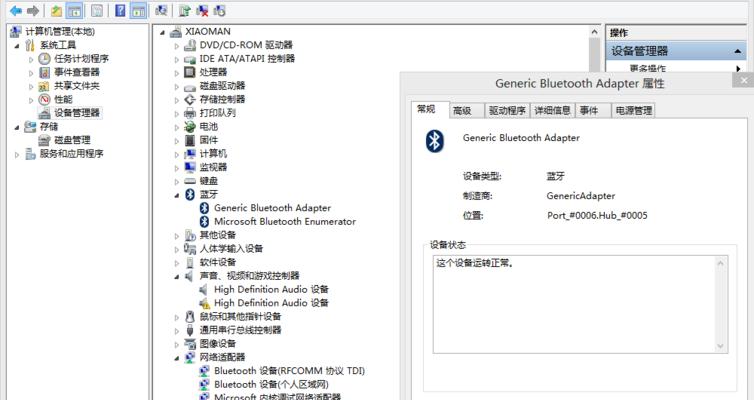The height and width of the screenshot is (400, 754).
Task: Toggle the Show/Hide Console Tree toolbar icon
Action: [74, 11]
